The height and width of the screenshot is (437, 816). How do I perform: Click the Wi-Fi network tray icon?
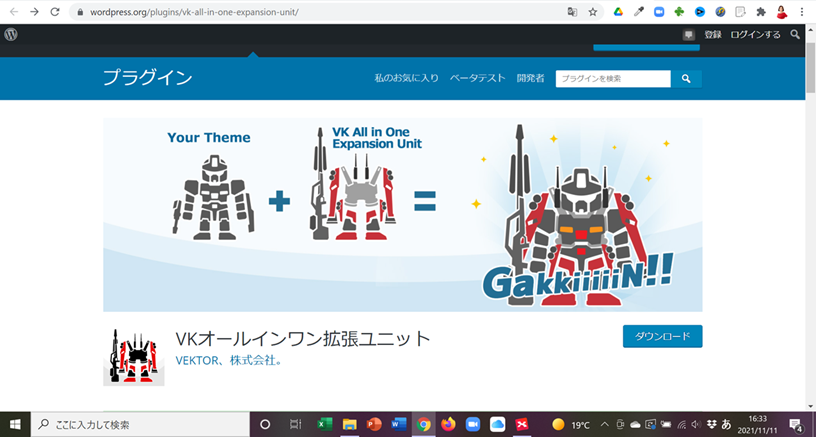(682, 425)
